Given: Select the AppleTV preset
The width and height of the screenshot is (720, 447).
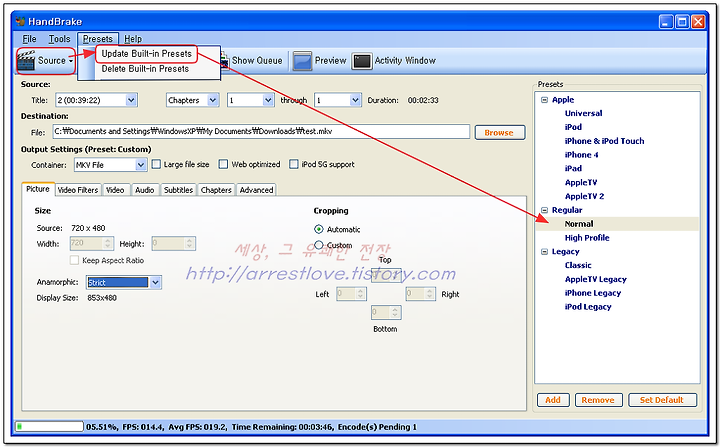Looking at the screenshot, I should 581,182.
